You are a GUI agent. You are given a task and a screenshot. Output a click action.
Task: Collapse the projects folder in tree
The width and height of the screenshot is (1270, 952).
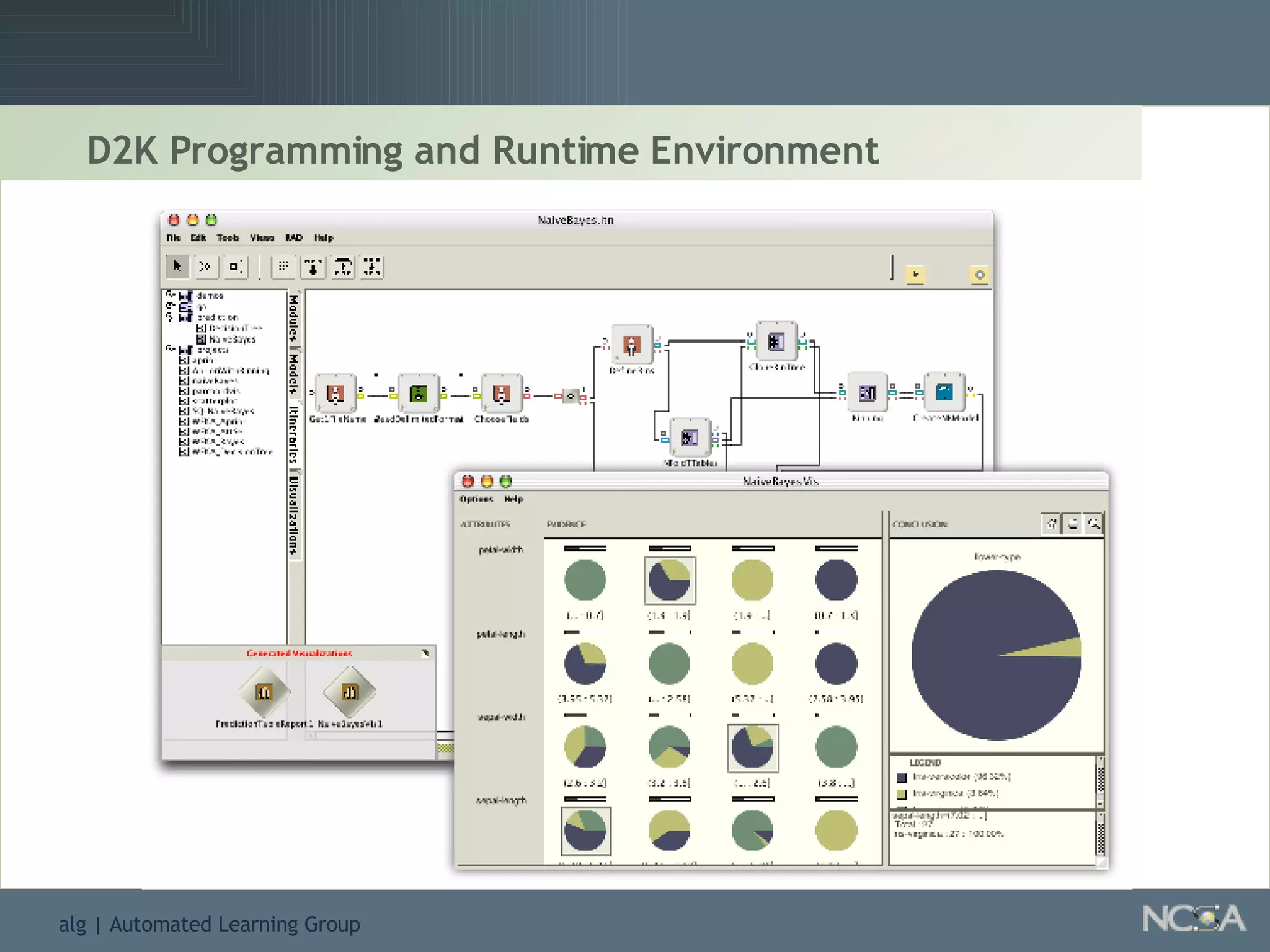tap(171, 349)
